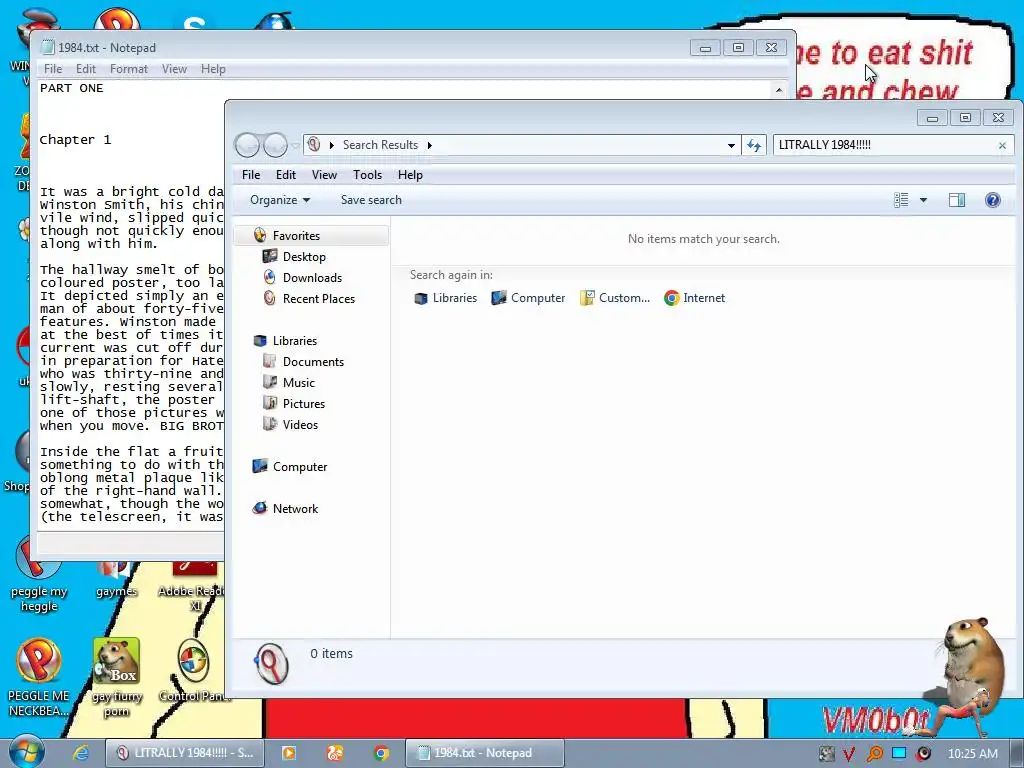
Task: Switch to LITRALLY 1984 search taskbar button
Action: tap(185, 753)
